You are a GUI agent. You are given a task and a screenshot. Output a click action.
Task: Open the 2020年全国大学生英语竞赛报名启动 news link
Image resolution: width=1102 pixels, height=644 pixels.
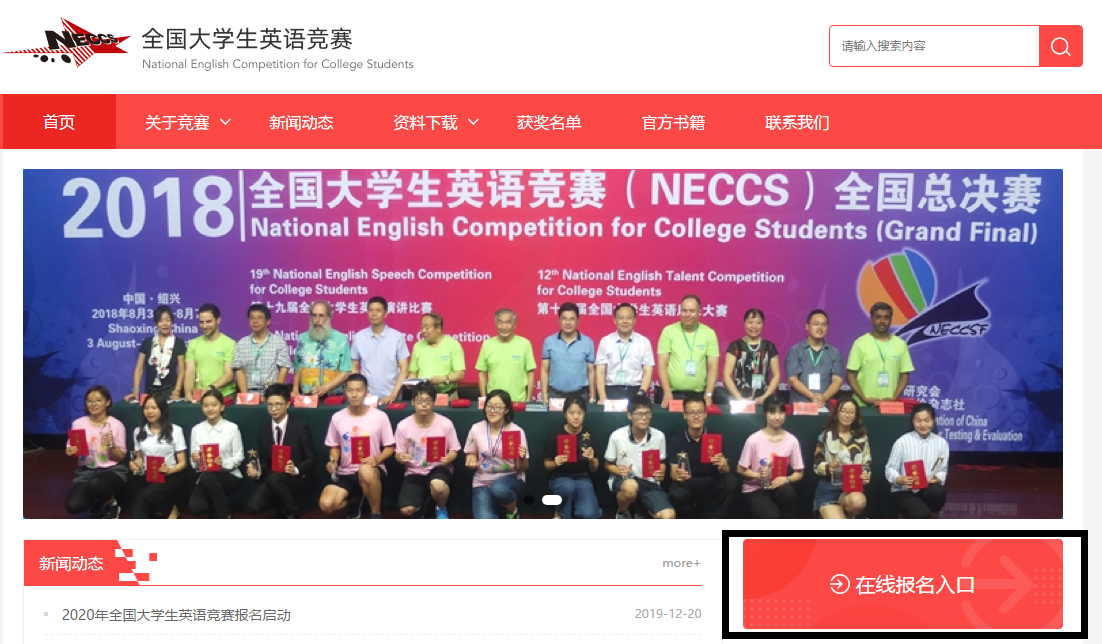[x=176, y=615]
